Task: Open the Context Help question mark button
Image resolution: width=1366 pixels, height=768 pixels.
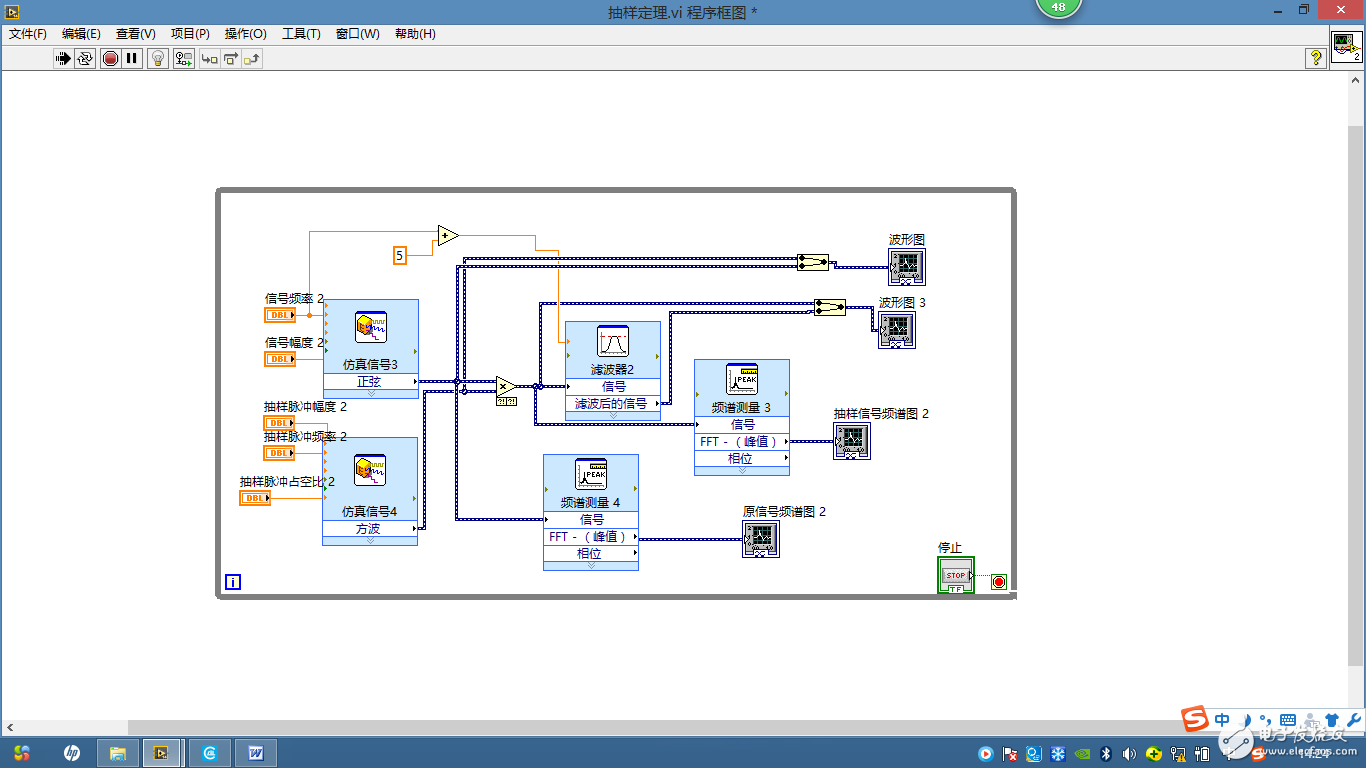Action: [1316, 59]
